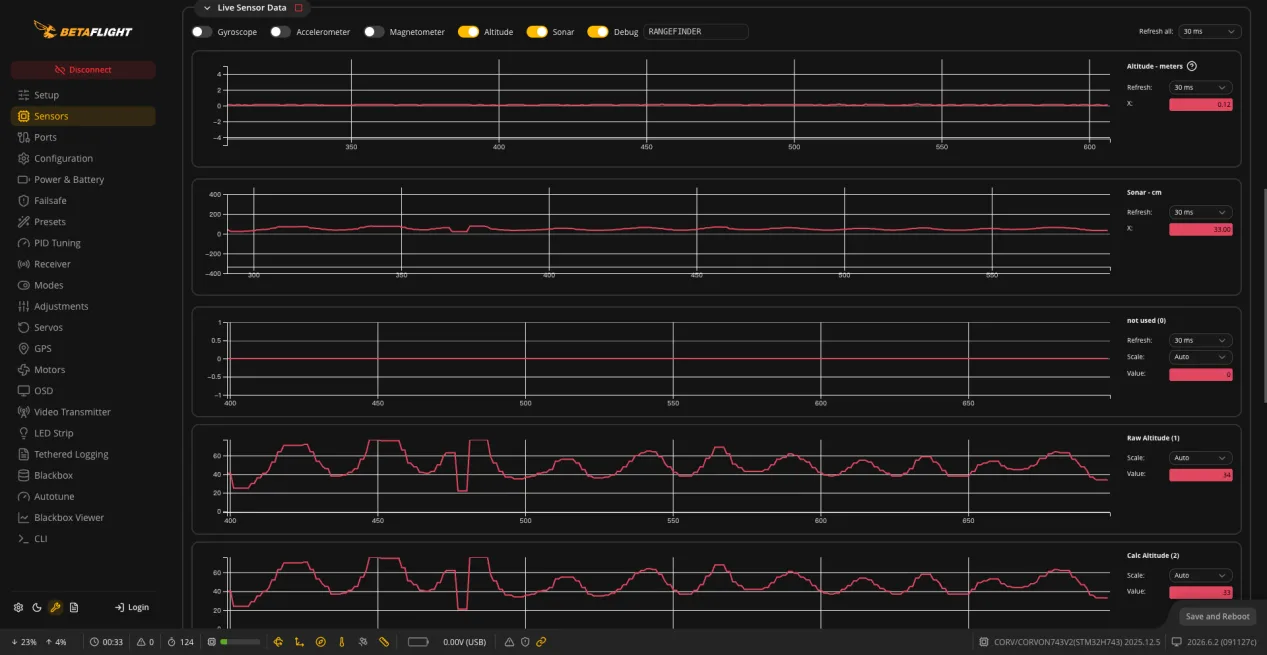
Task: Click the green CPU load progress bar
Action: pyautogui.click(x=240, y=642)
